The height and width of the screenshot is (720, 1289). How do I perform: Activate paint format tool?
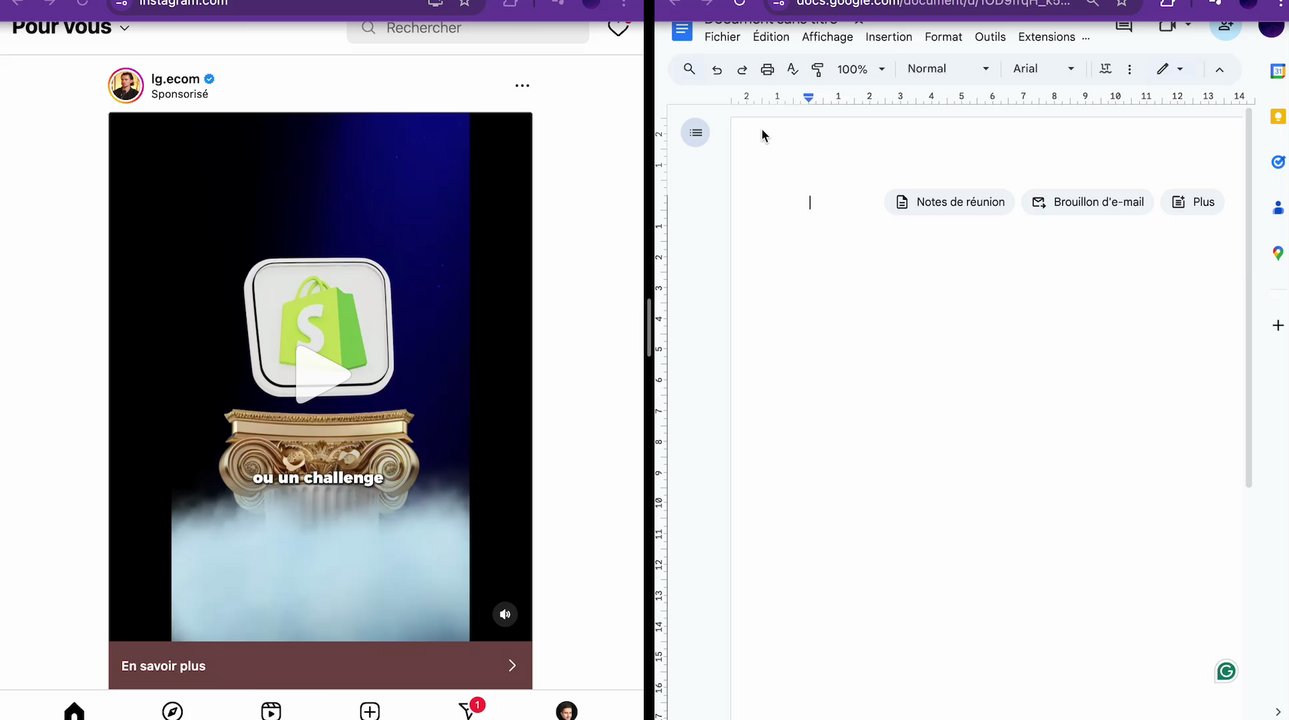[817, 69]
